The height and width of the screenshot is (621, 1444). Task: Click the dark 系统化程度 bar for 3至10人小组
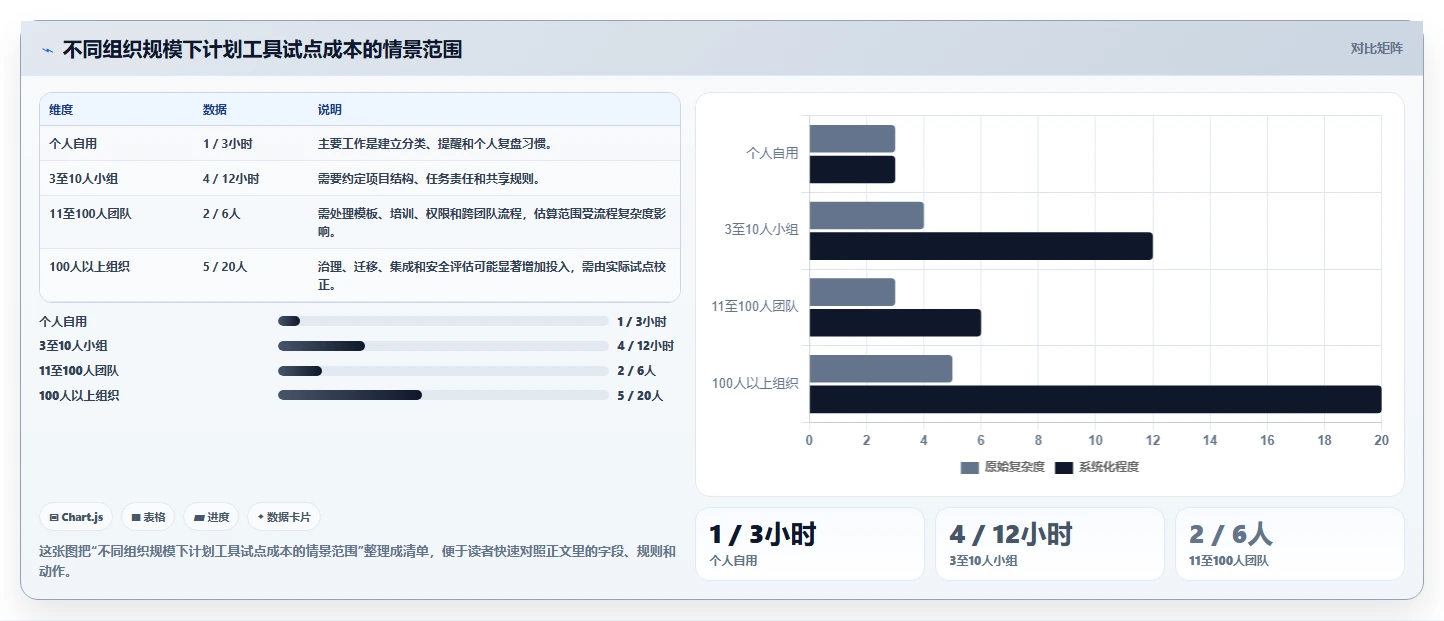(x=981, y=246)
